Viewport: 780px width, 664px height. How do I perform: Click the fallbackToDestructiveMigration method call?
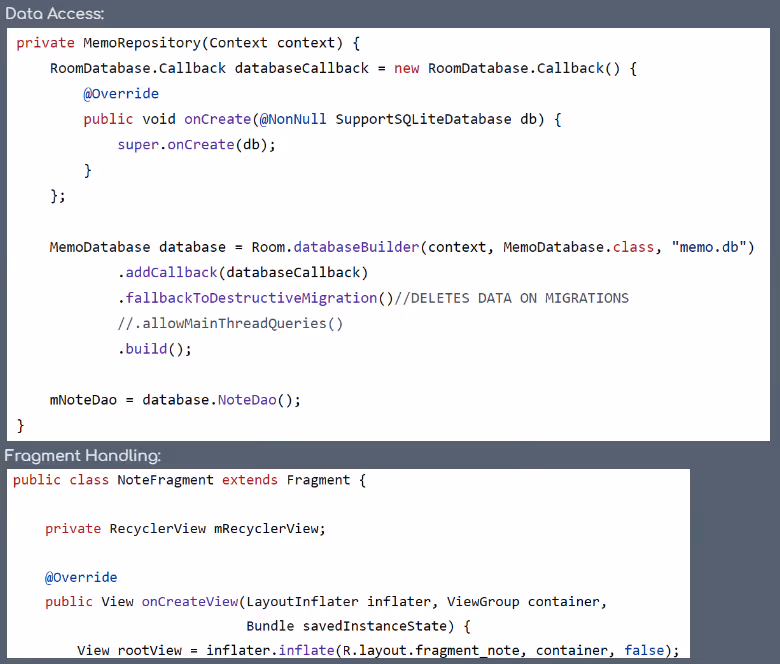click(252, 298)
